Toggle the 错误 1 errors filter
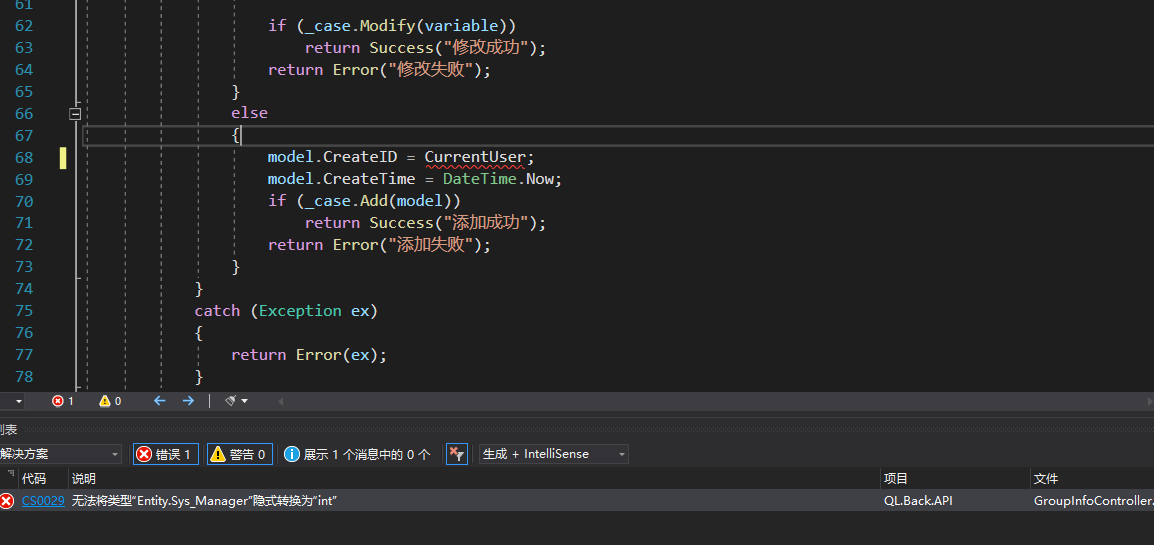This screenshot has height=545, width=1154. [x=166, y=454]
